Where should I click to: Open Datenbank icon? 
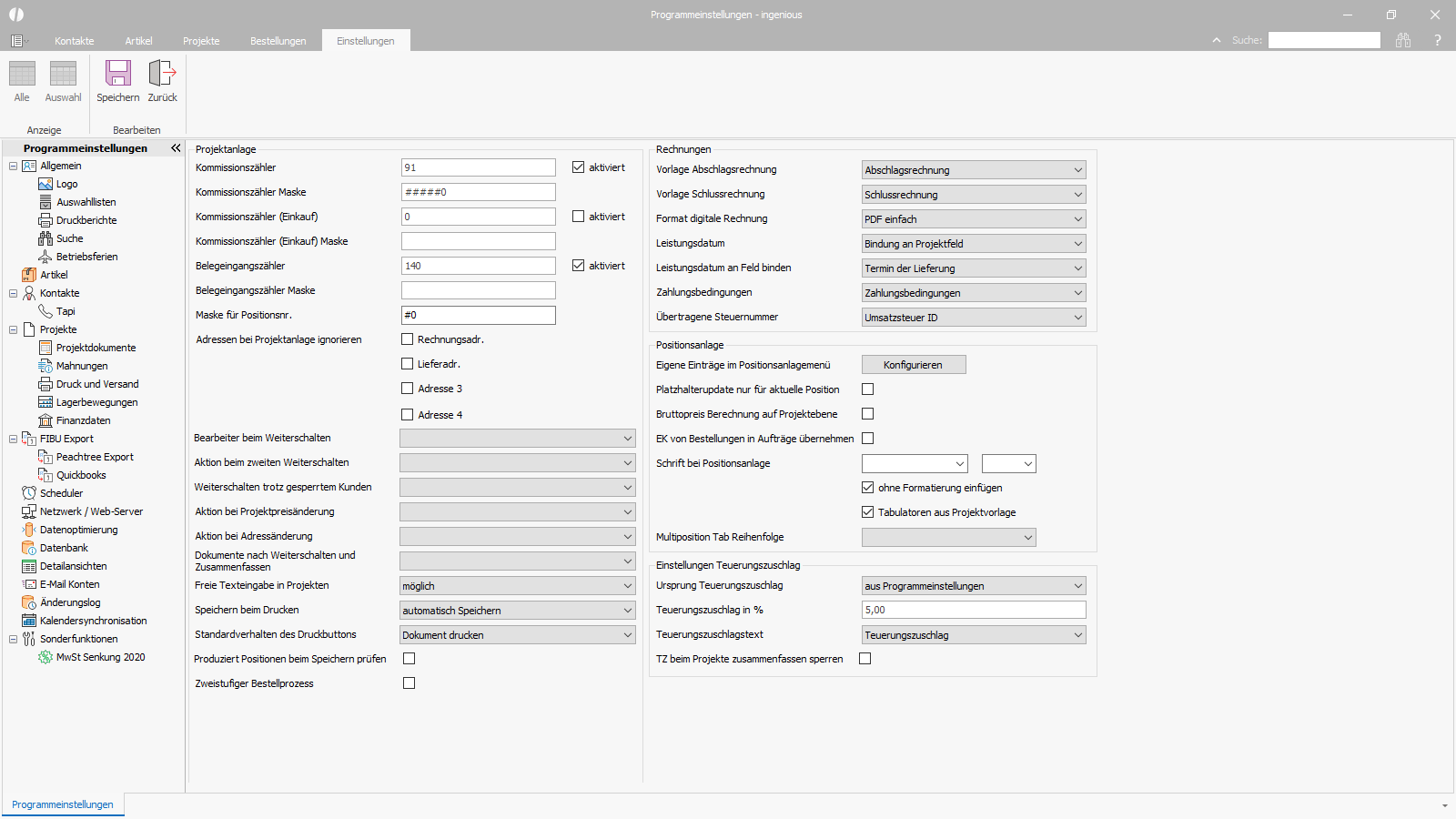tap(29, 548)
